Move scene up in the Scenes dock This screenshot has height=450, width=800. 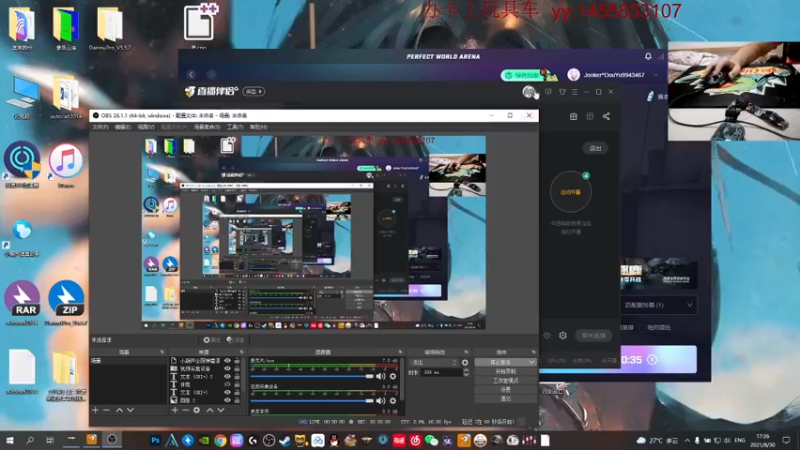(x=119, y=410)
